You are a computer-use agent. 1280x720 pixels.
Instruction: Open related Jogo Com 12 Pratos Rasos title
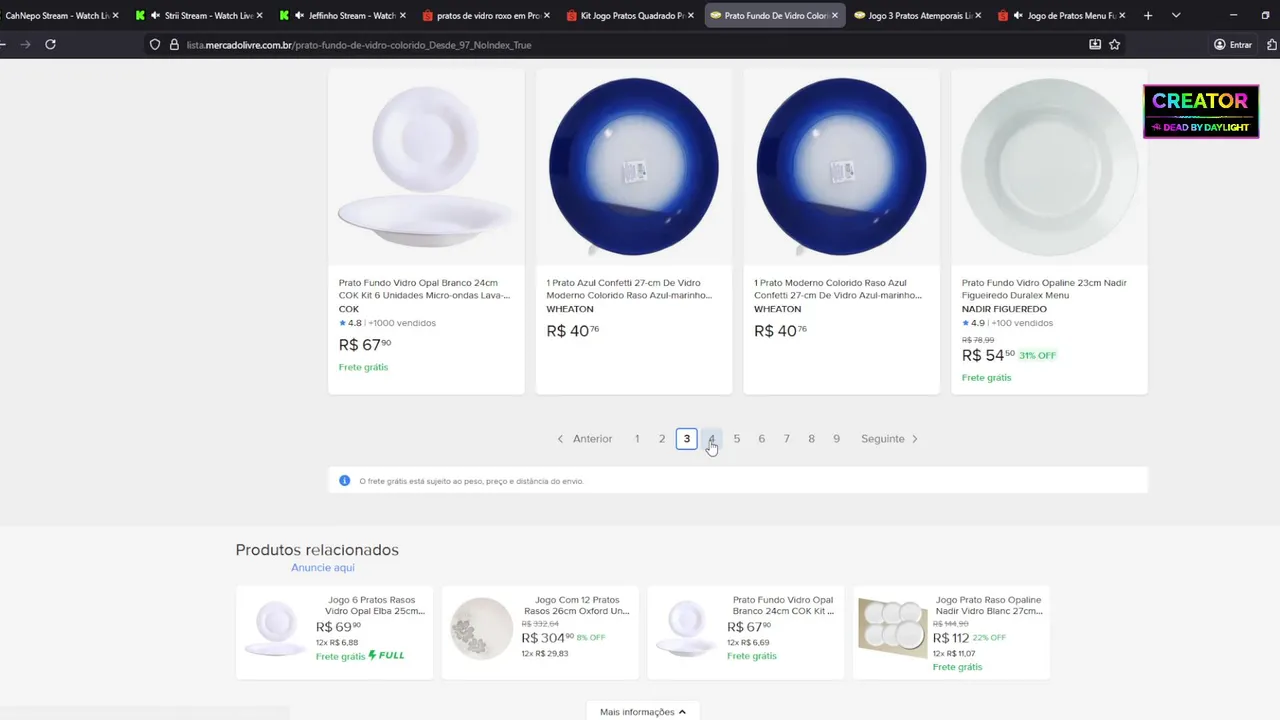pos(576,605)
